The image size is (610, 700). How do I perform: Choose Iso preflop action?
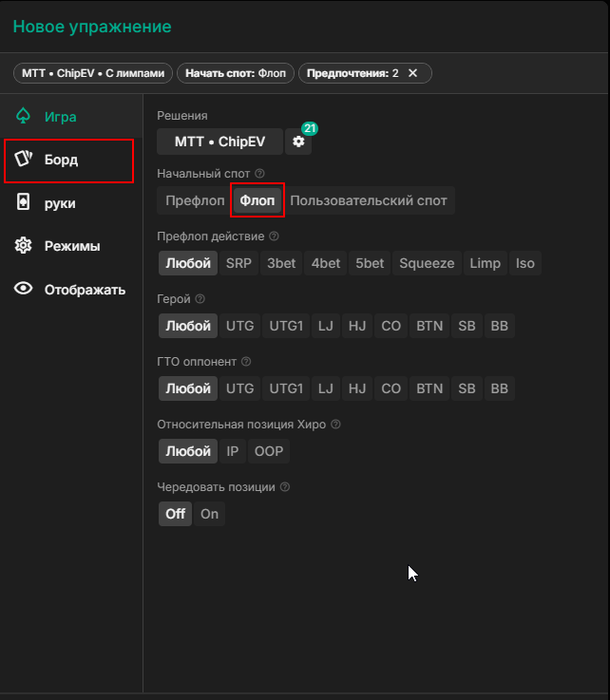click(525, 263)
